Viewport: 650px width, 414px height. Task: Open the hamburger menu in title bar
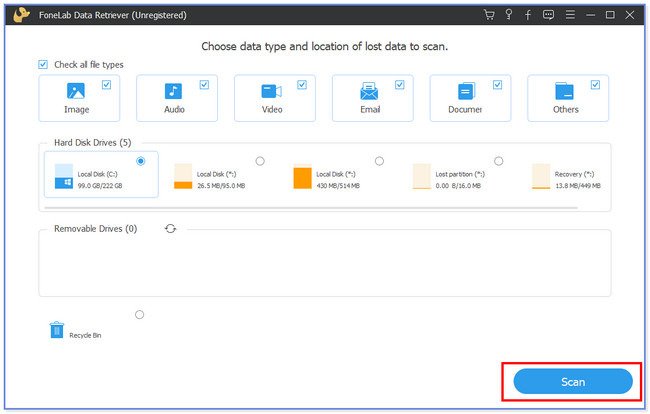click(570, 15)
